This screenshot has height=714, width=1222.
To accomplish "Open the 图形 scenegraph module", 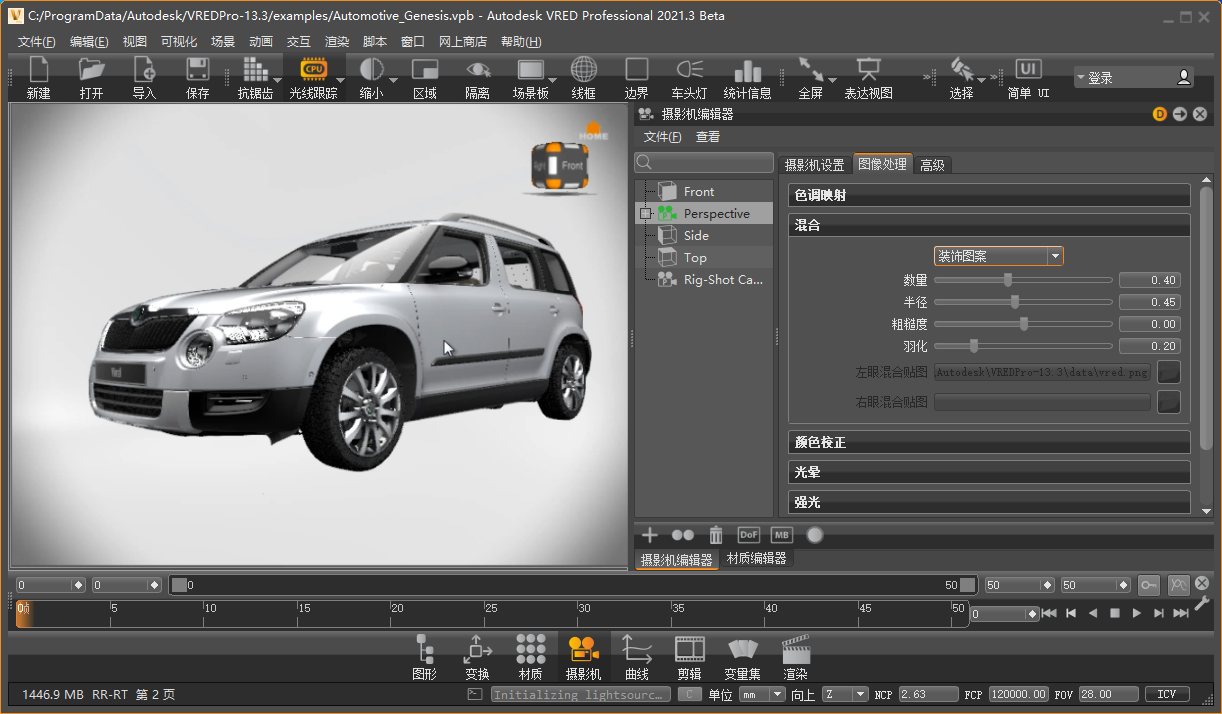I will click(424, 658).
